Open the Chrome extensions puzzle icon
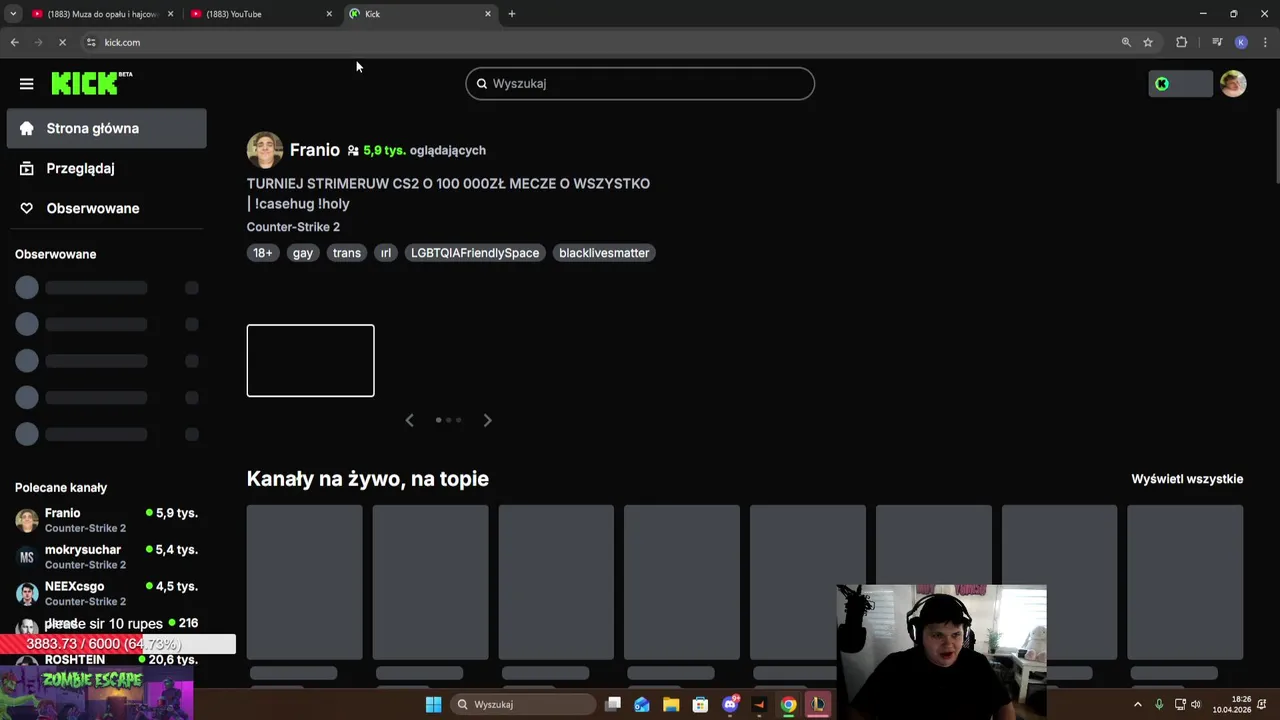Image resolution: width=1280 pixels, height=720 pixels. pos(1182,42)
